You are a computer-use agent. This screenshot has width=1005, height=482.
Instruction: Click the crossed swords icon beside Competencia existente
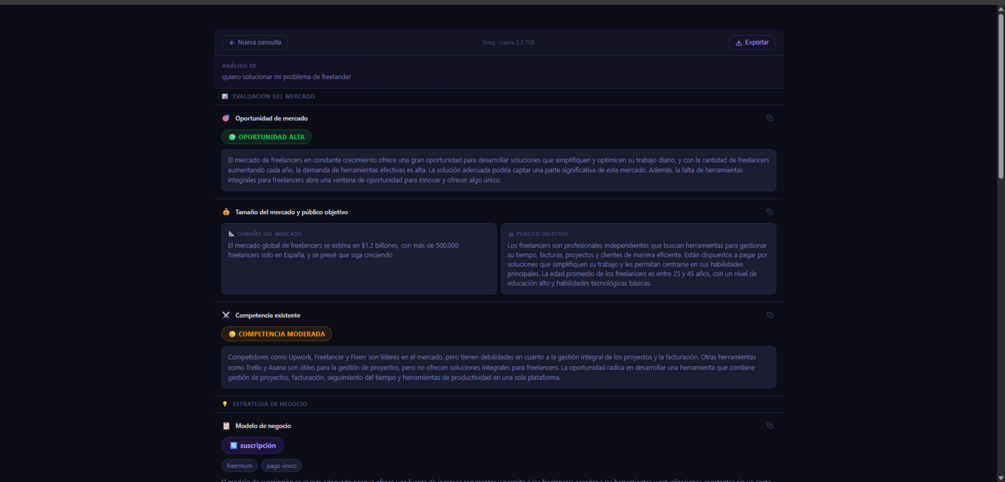(x=226, y=315)
